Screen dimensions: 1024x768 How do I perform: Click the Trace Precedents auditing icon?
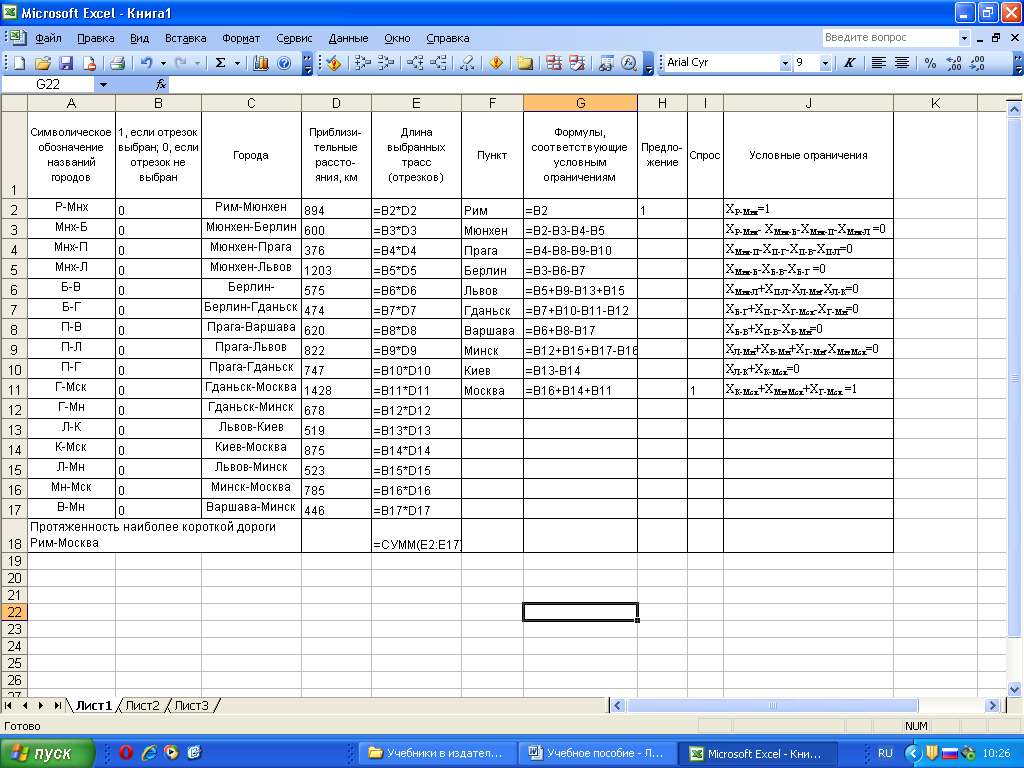362,63
